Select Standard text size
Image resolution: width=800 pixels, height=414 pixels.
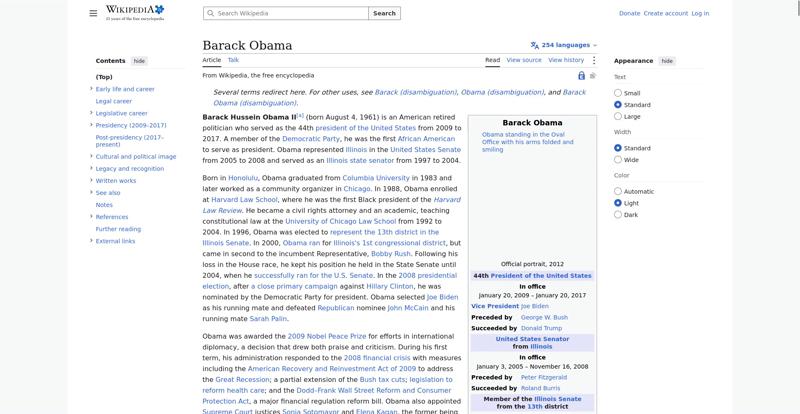(x=618, y=105)
